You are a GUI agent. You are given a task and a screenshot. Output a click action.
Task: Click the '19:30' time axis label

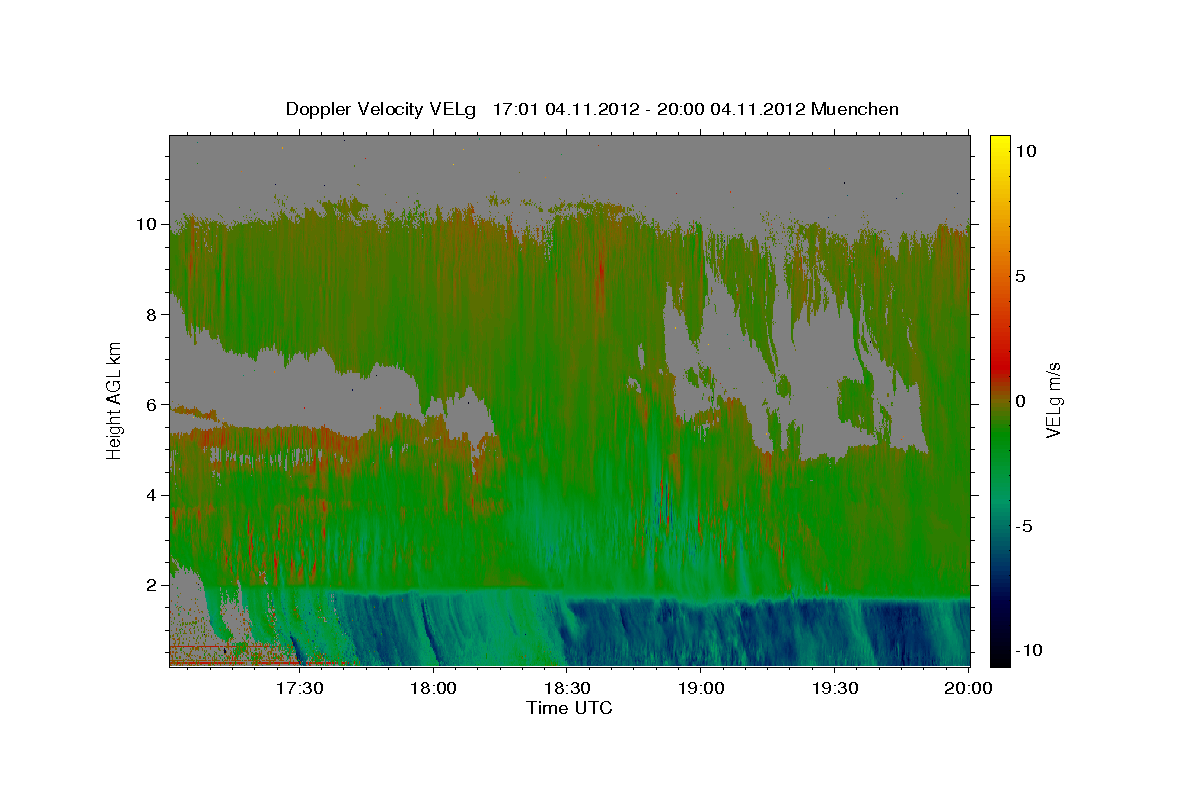(x=835, y=688)
